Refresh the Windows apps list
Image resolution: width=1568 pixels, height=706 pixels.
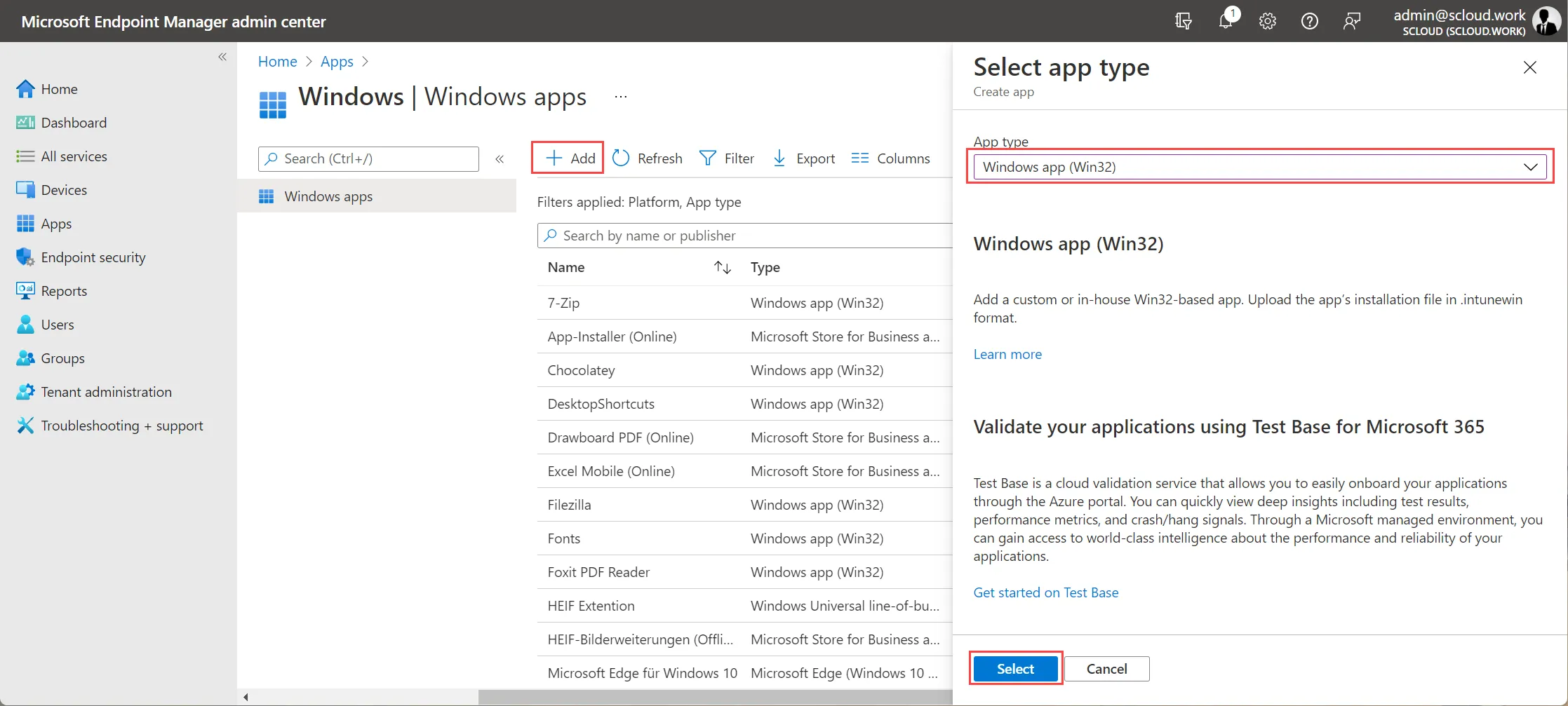point(648,158)
